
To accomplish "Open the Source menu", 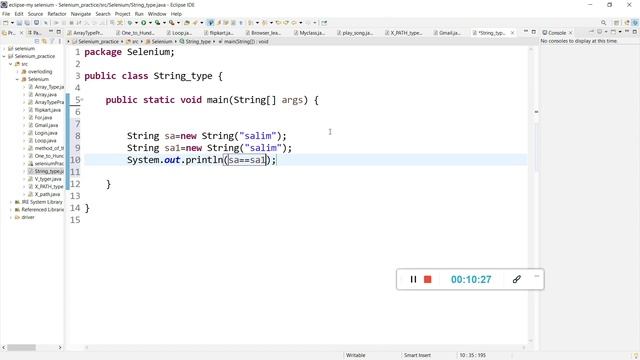I will click(x=35, y=14).
